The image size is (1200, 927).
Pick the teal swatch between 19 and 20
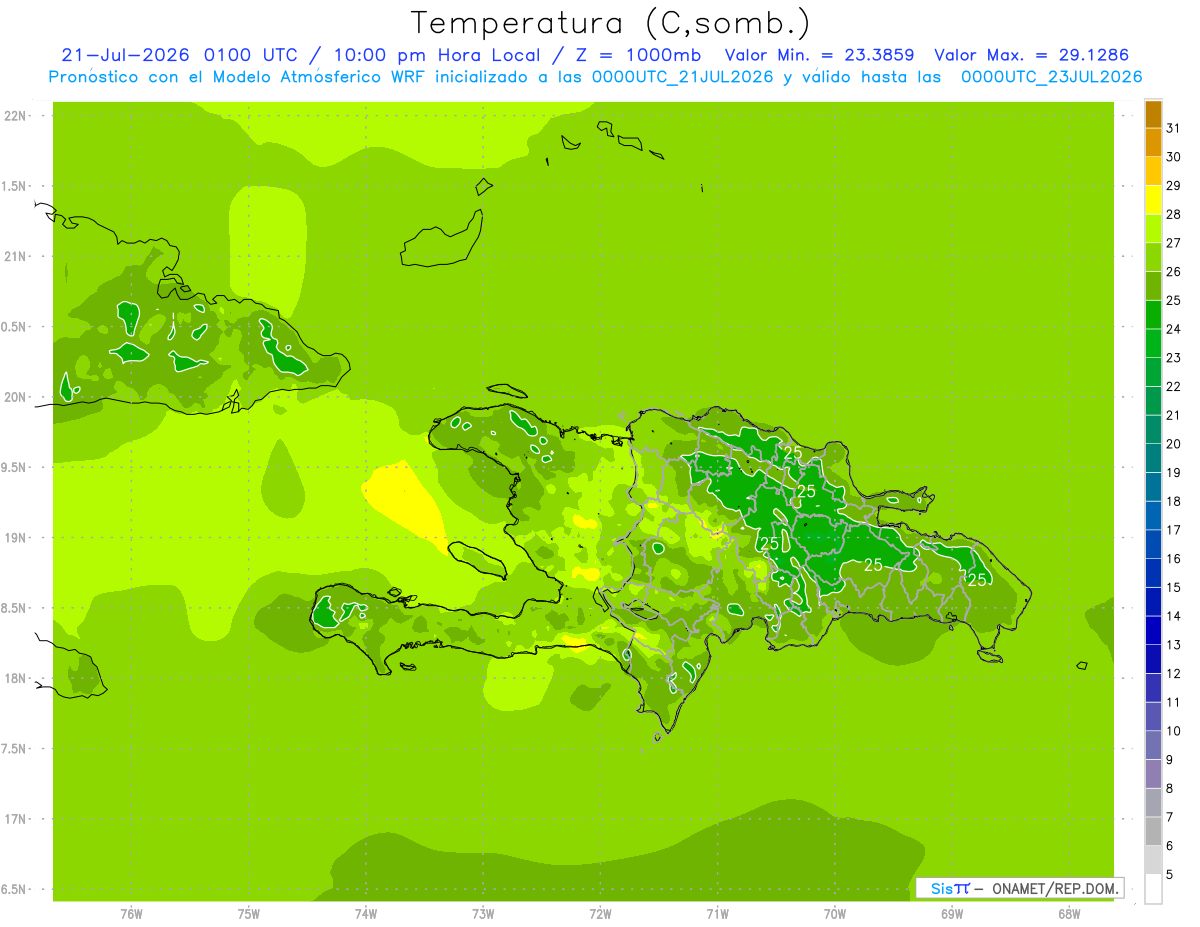click(1153, 458)
